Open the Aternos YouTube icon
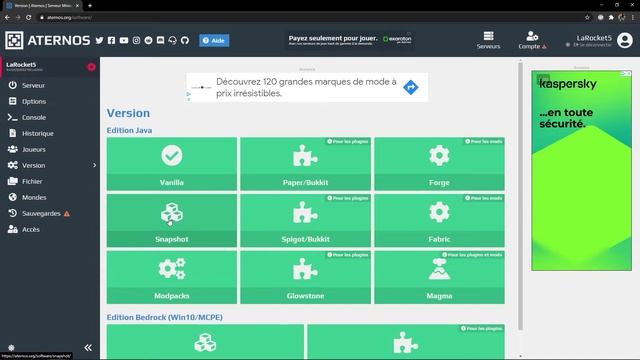This screenshot has width=640, height=360. (124, 40)
